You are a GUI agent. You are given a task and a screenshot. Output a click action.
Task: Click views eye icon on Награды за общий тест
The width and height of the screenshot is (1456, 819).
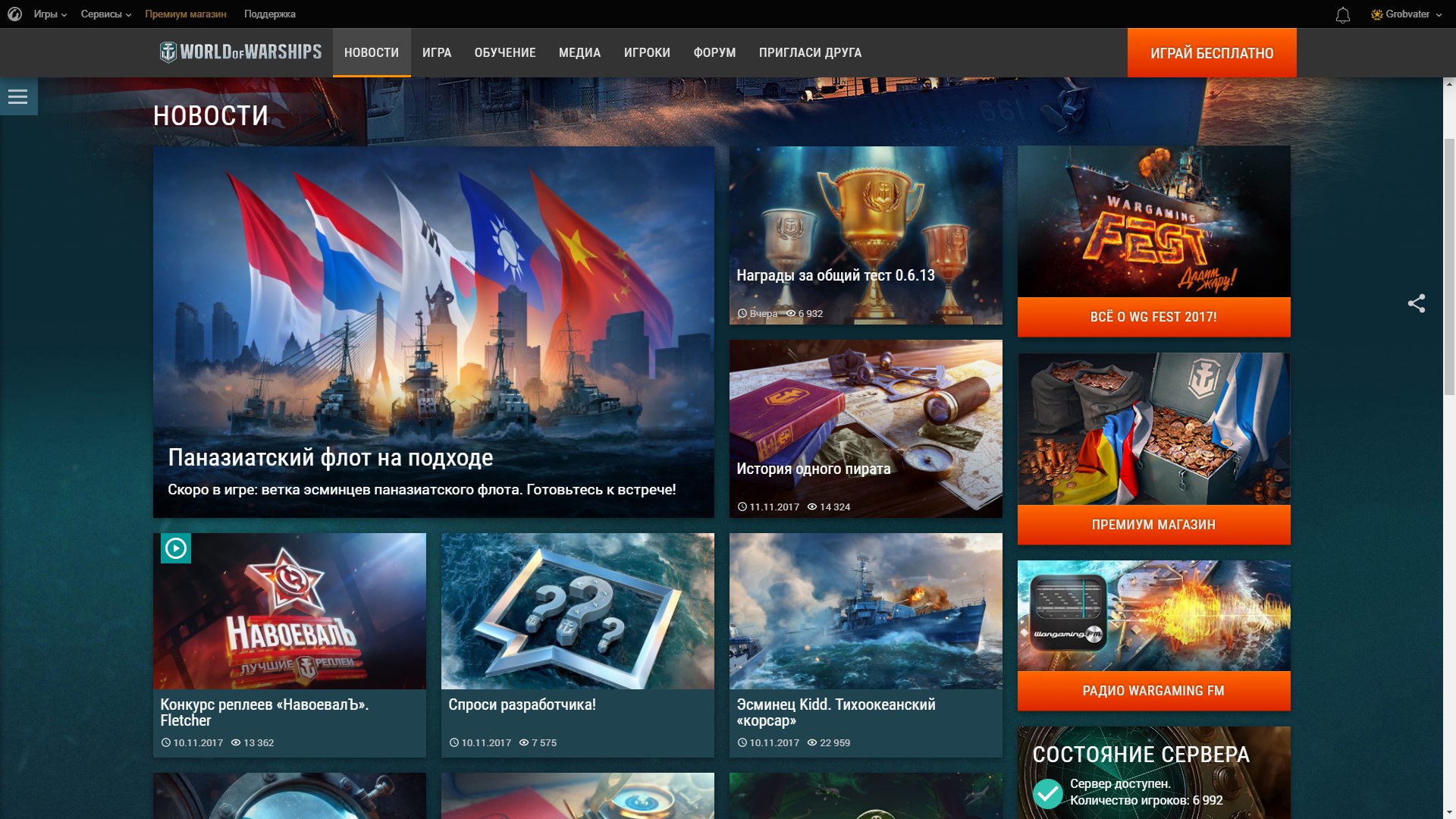click(790, 313)
